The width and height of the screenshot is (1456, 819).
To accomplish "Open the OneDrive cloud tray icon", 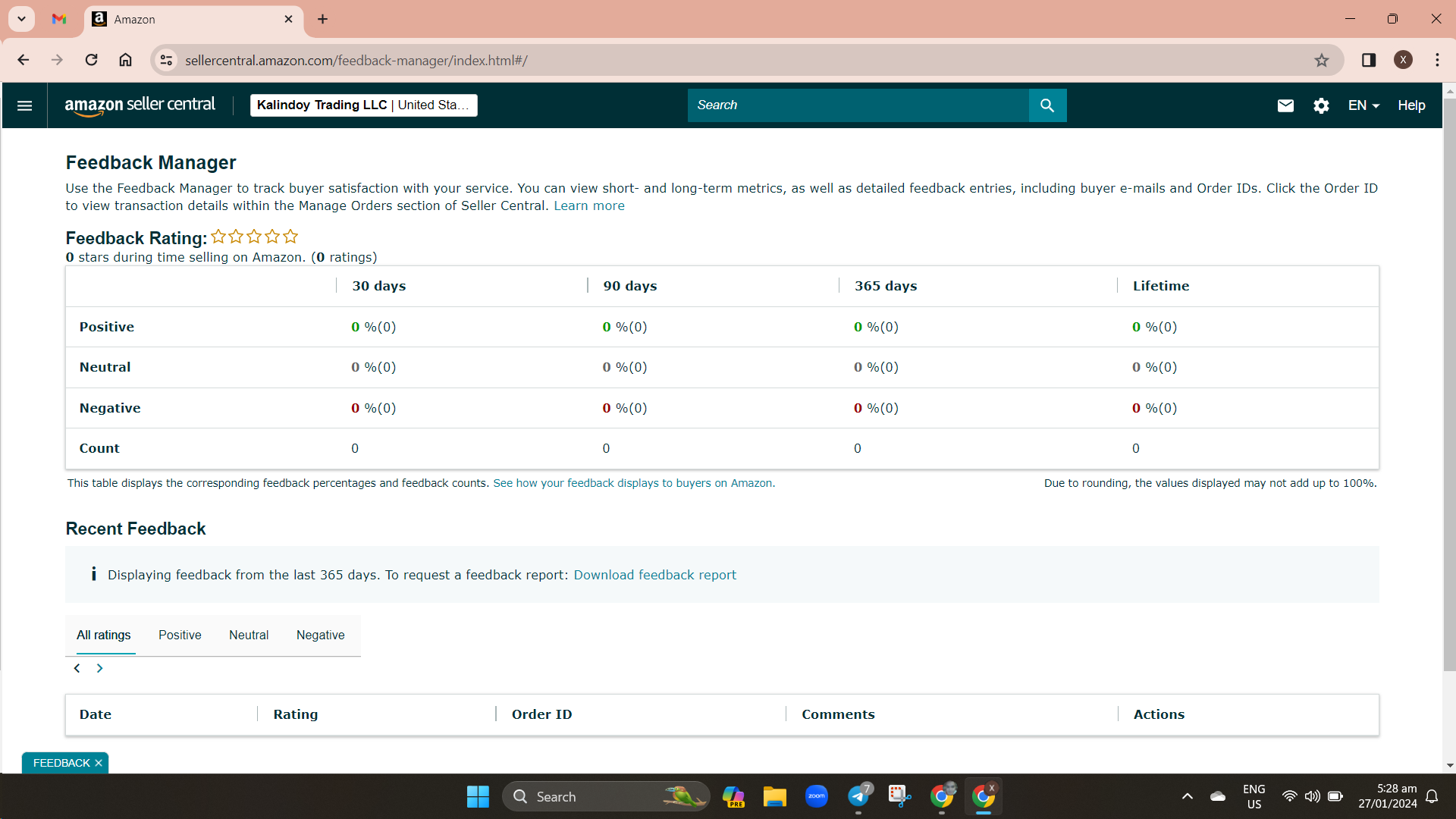I will 1218,796.
